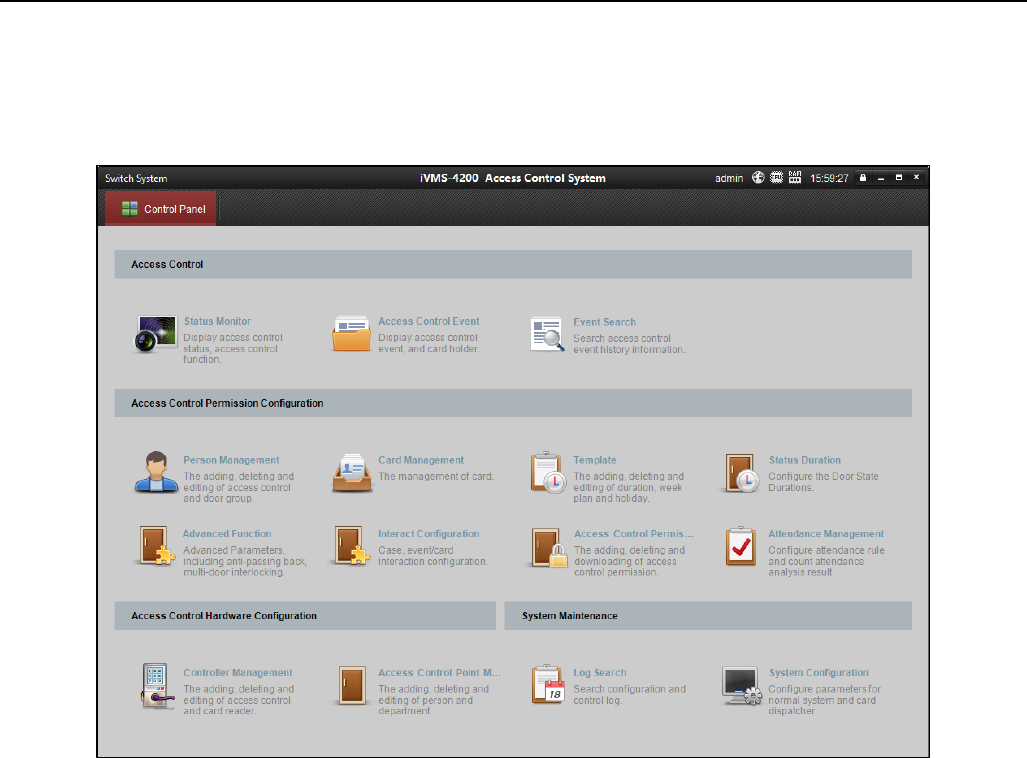Click the Control Panel grid icon

[x=130, y=208]
